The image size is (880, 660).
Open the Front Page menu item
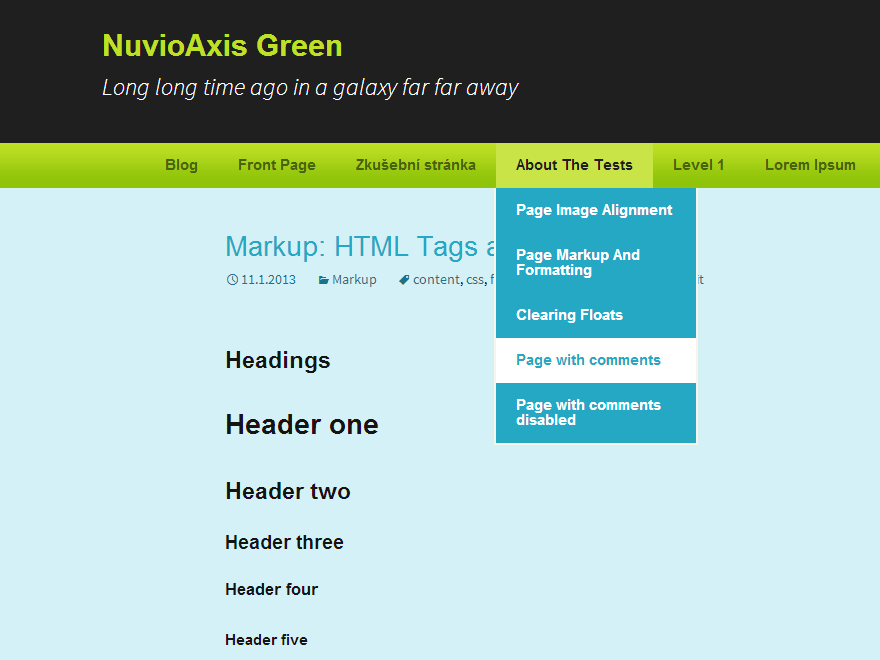276,165
